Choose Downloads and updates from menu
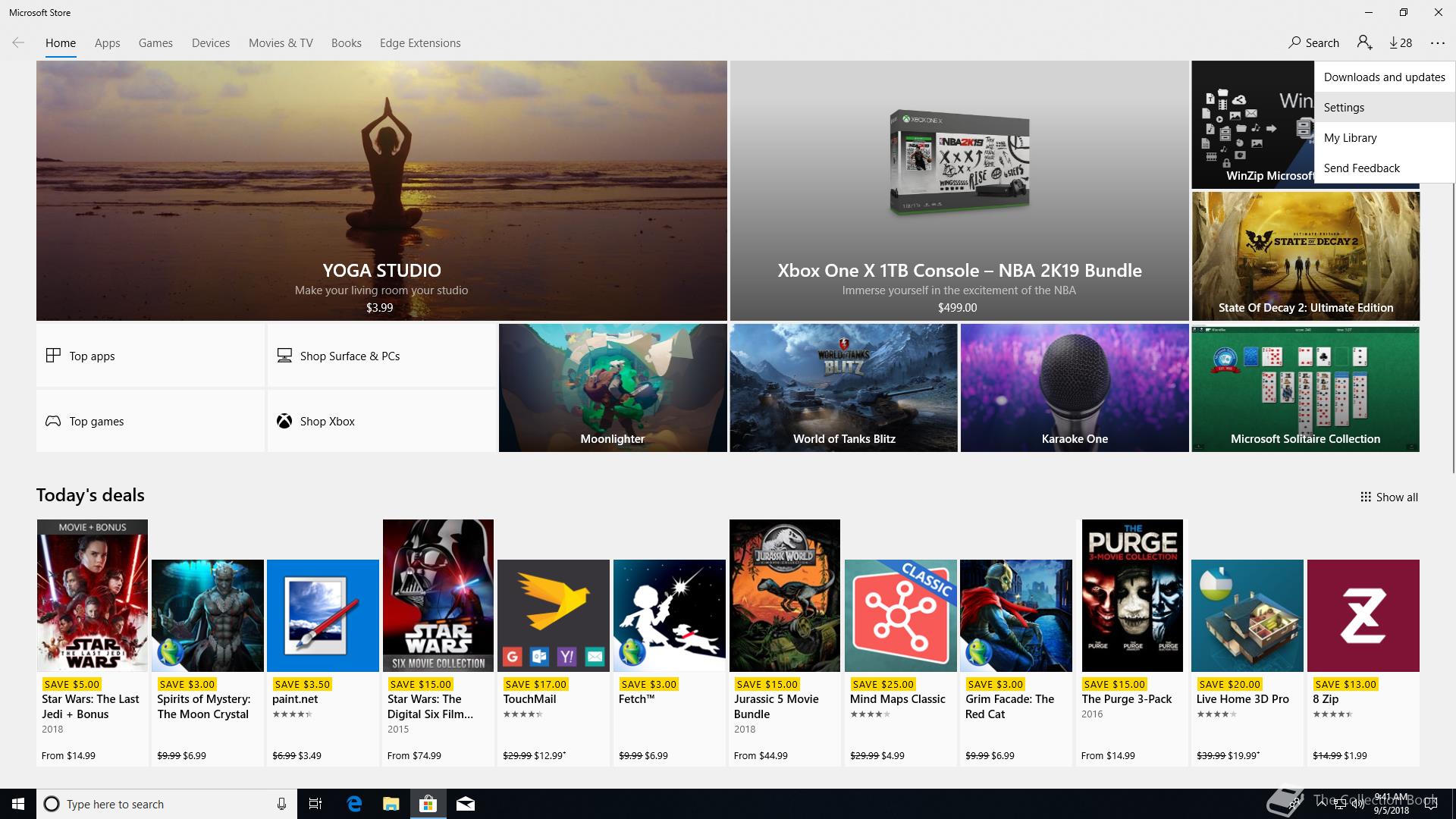The width and height of the screenshot is (1456, 819). [x=1385, y=77]
